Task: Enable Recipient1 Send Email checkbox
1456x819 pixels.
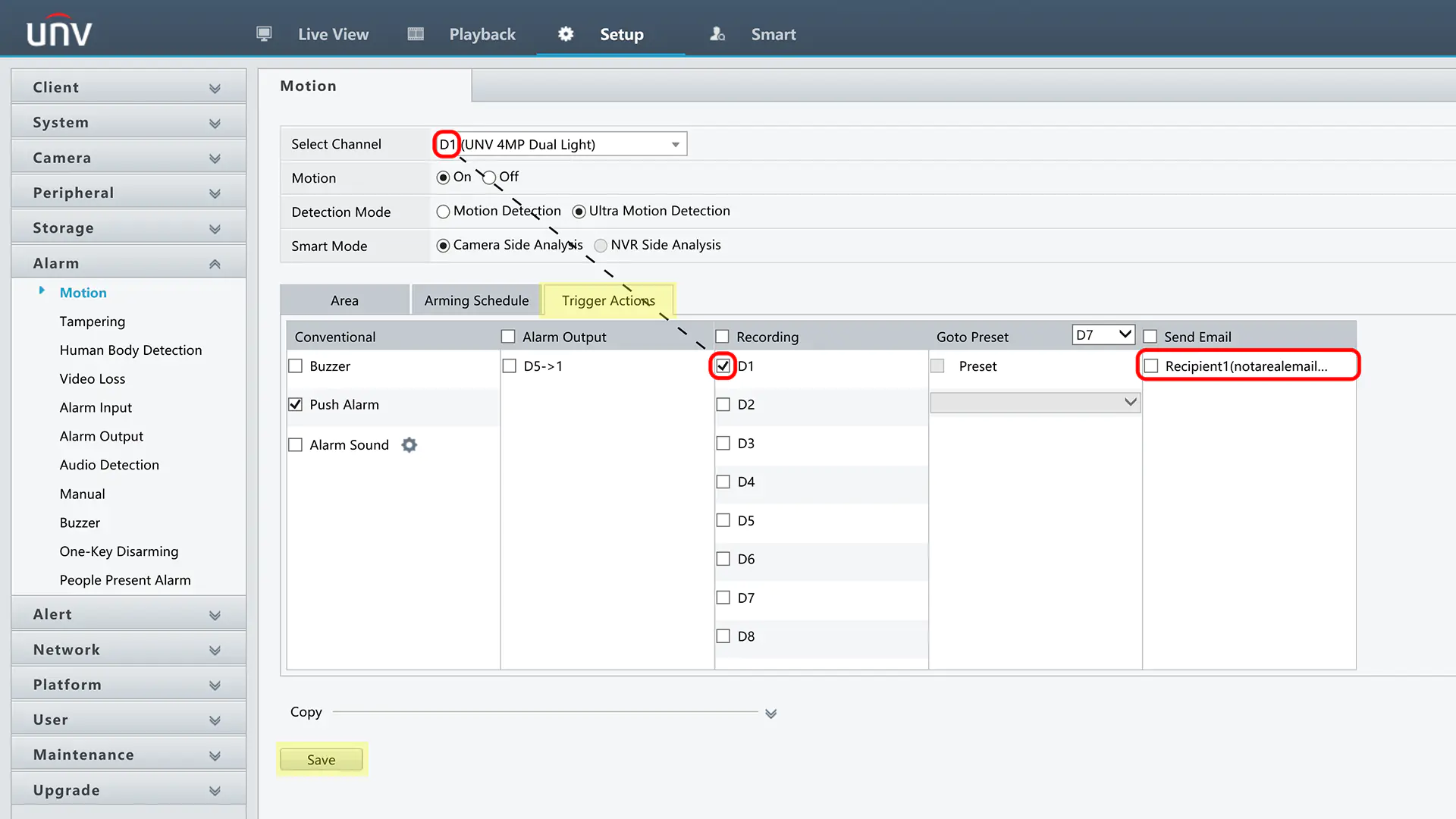Action: (1151, 366)
